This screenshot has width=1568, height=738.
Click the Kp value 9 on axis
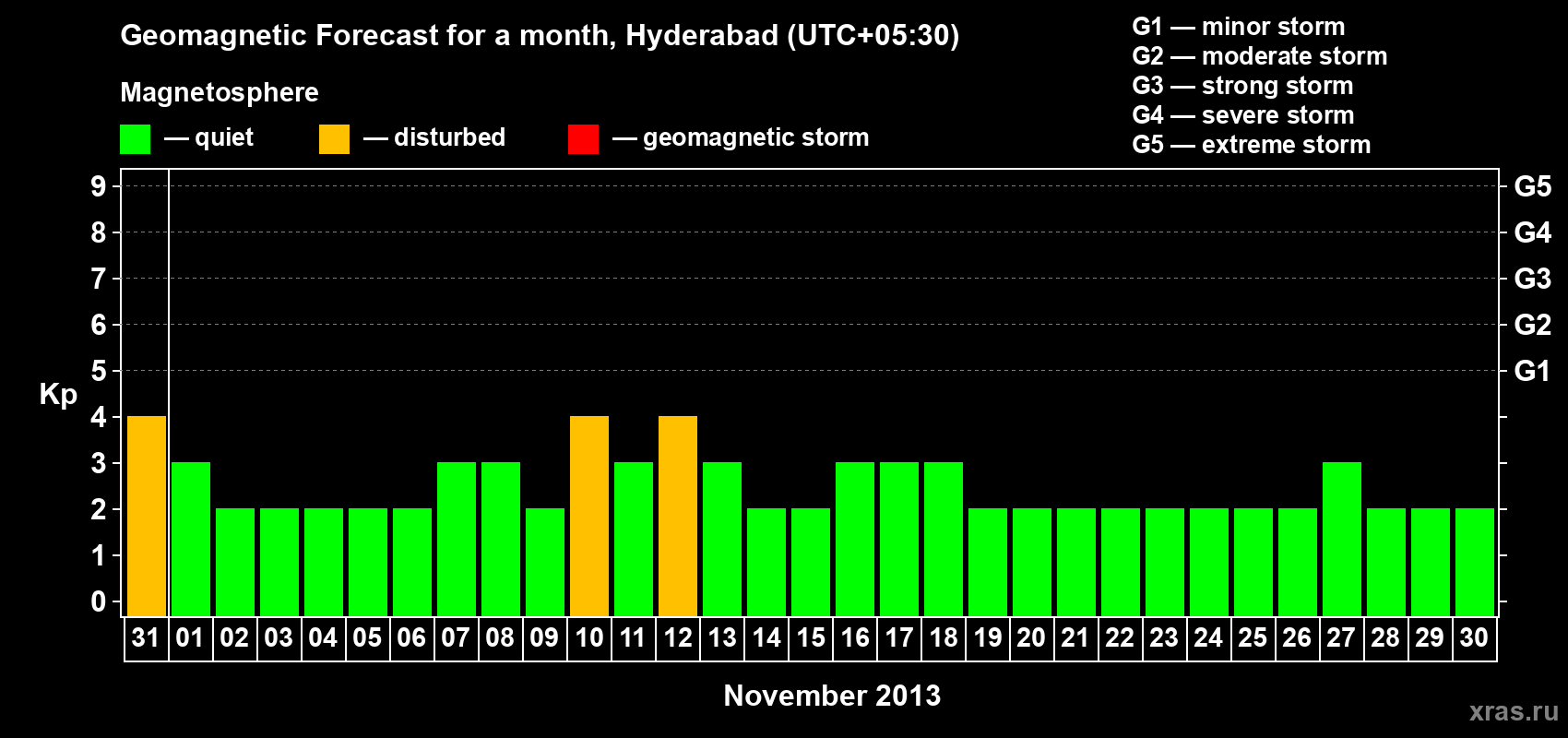click(x=99, y=186)
